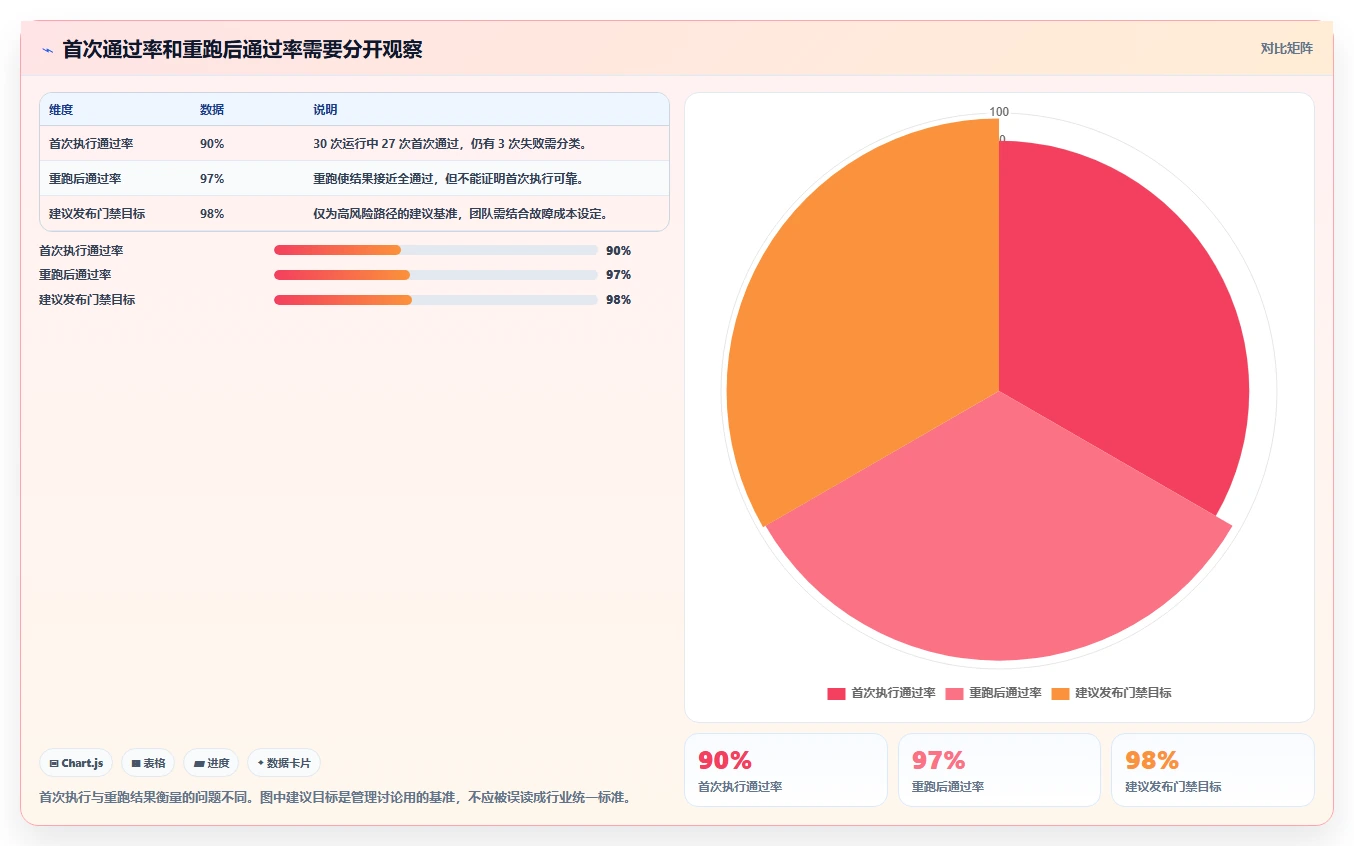Image resolution: width=1354 pixels, height=846 pixels.
Task: Toggle 建议发布门禁目标 legend item in chart
Action: (1111, 693)
